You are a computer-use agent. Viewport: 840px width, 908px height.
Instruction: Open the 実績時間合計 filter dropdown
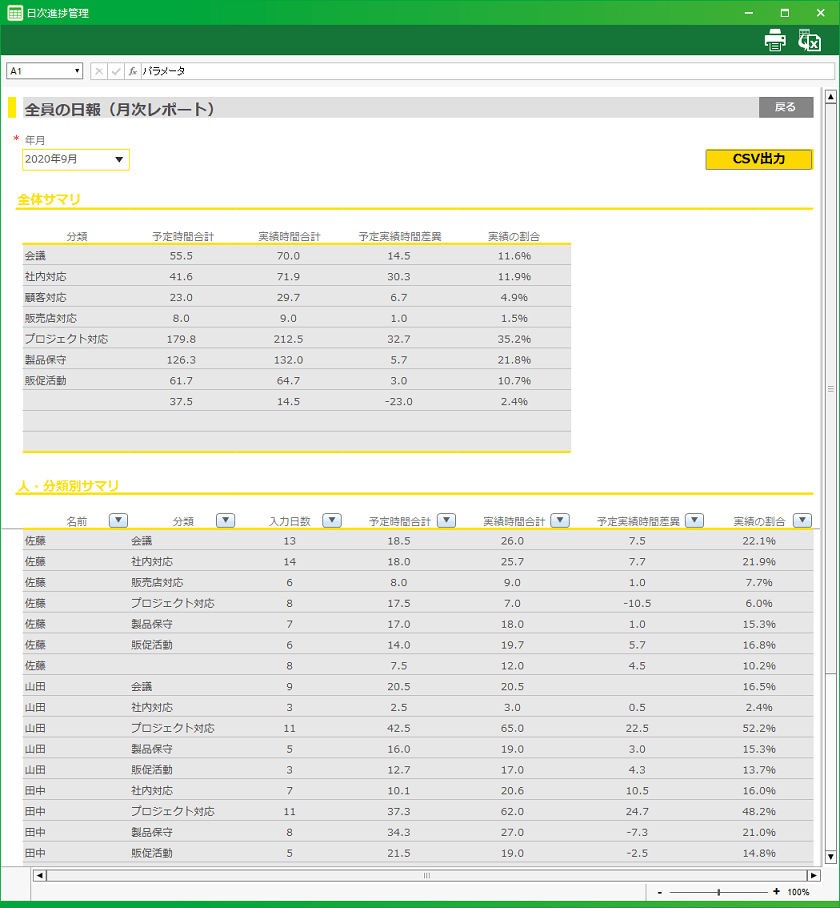pos(560,520)
